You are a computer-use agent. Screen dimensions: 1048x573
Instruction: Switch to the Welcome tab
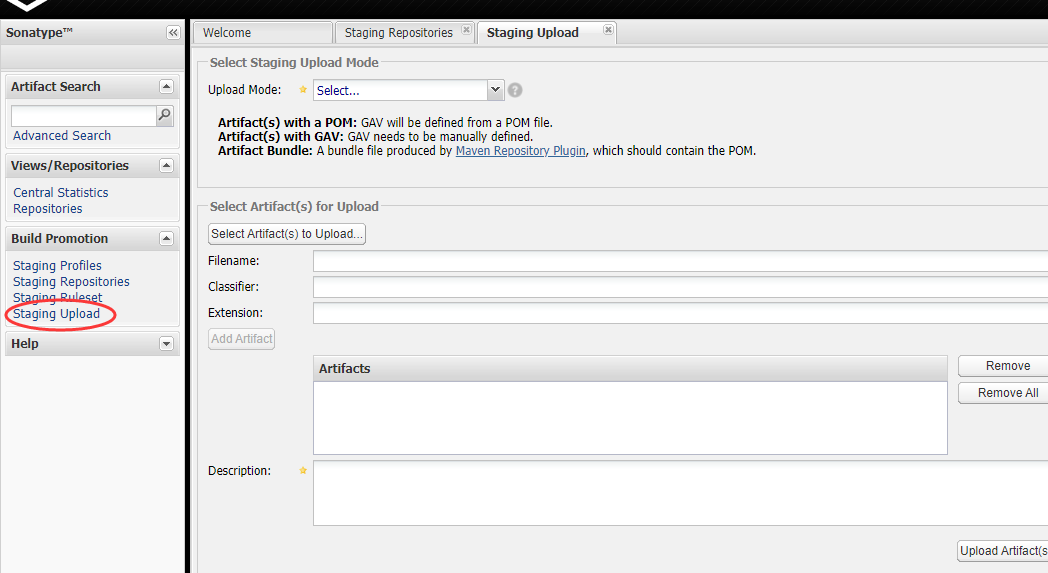click(262, 33)
